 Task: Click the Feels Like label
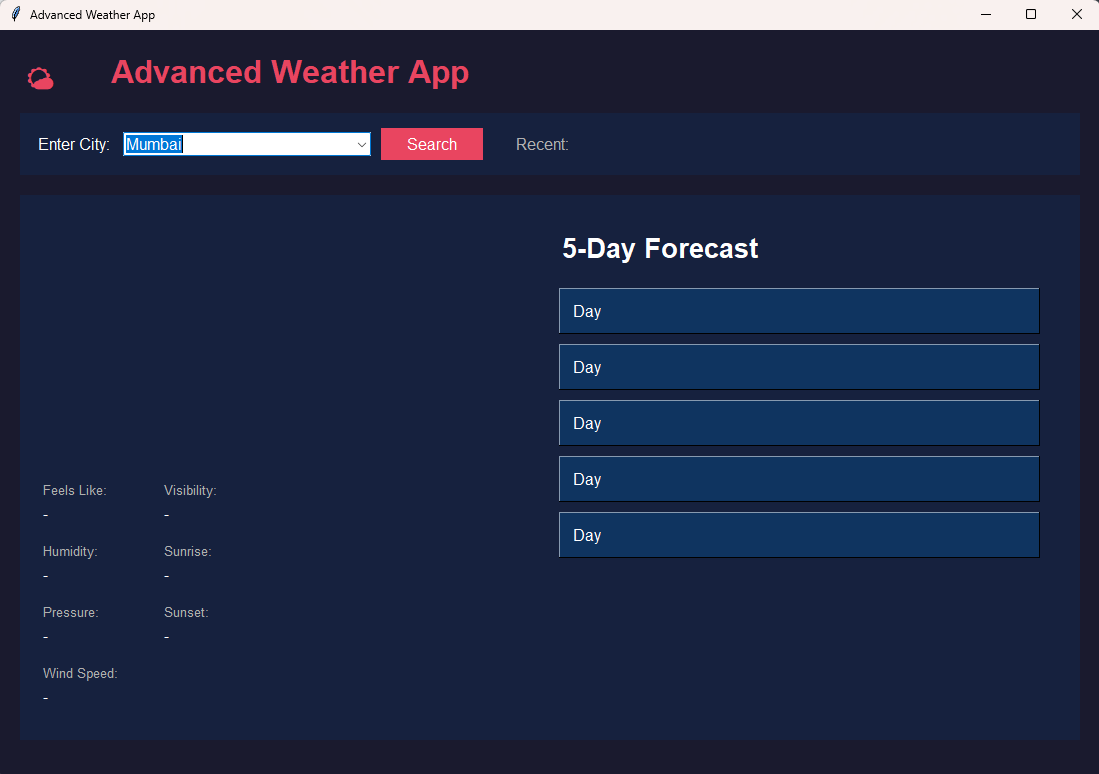(x=74, y=491)
